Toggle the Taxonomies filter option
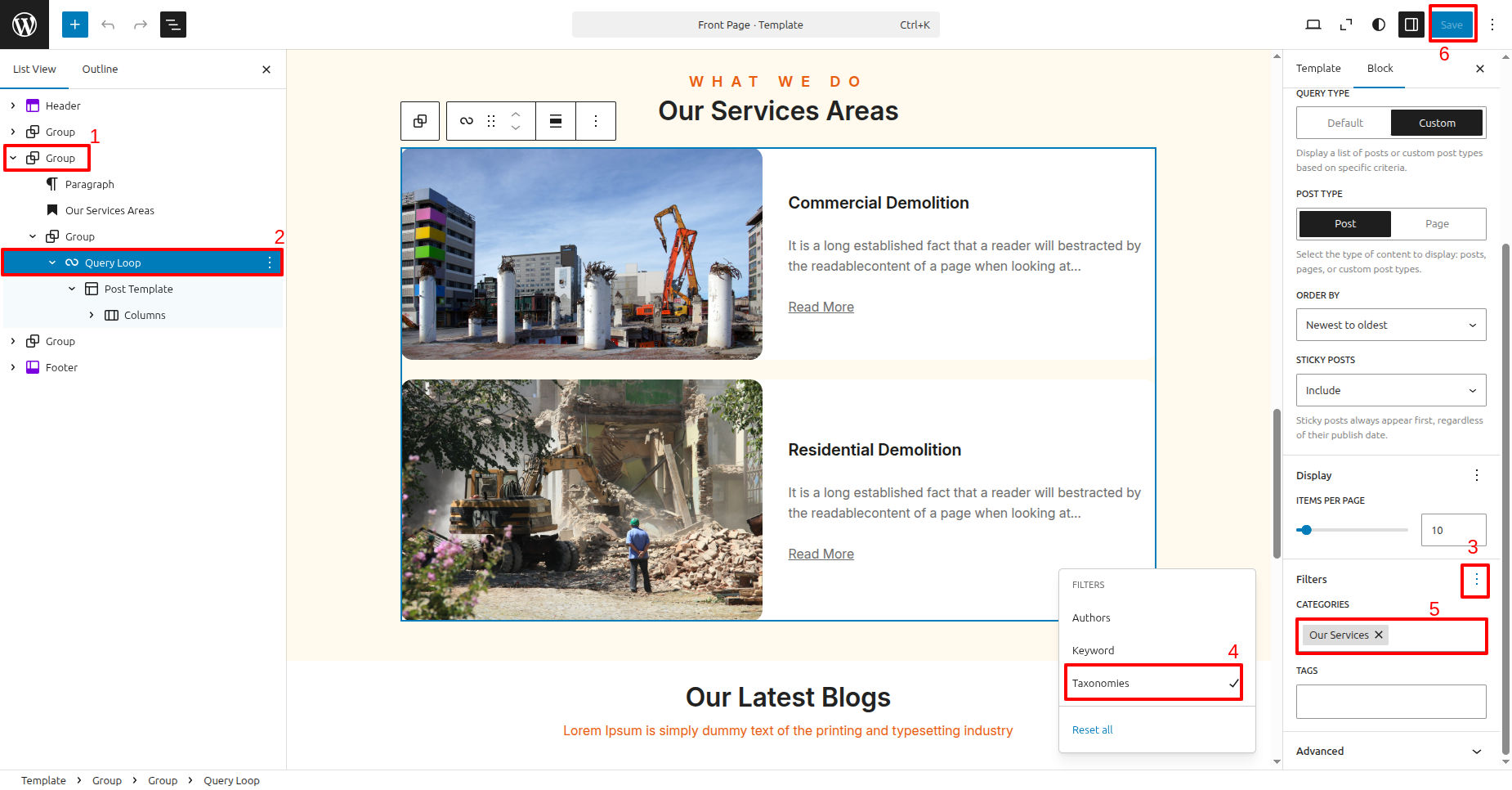The width and height of the screenshot is (1512, 790). (x=1153, y=683)
